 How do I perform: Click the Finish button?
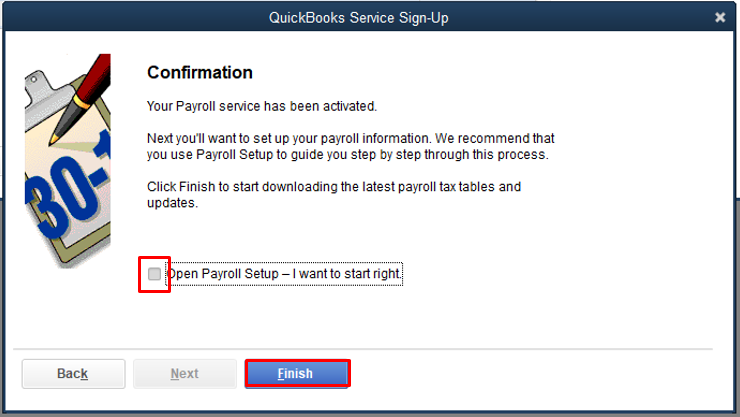pos(296,374)
